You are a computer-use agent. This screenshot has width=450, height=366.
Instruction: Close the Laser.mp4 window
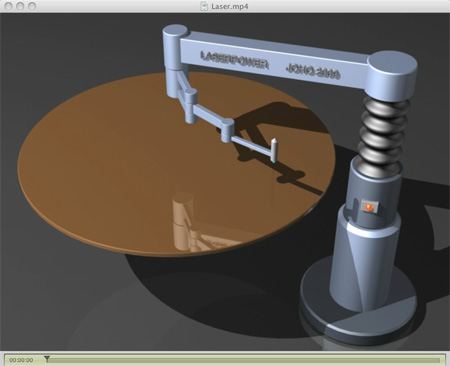[x=9, y=6]
